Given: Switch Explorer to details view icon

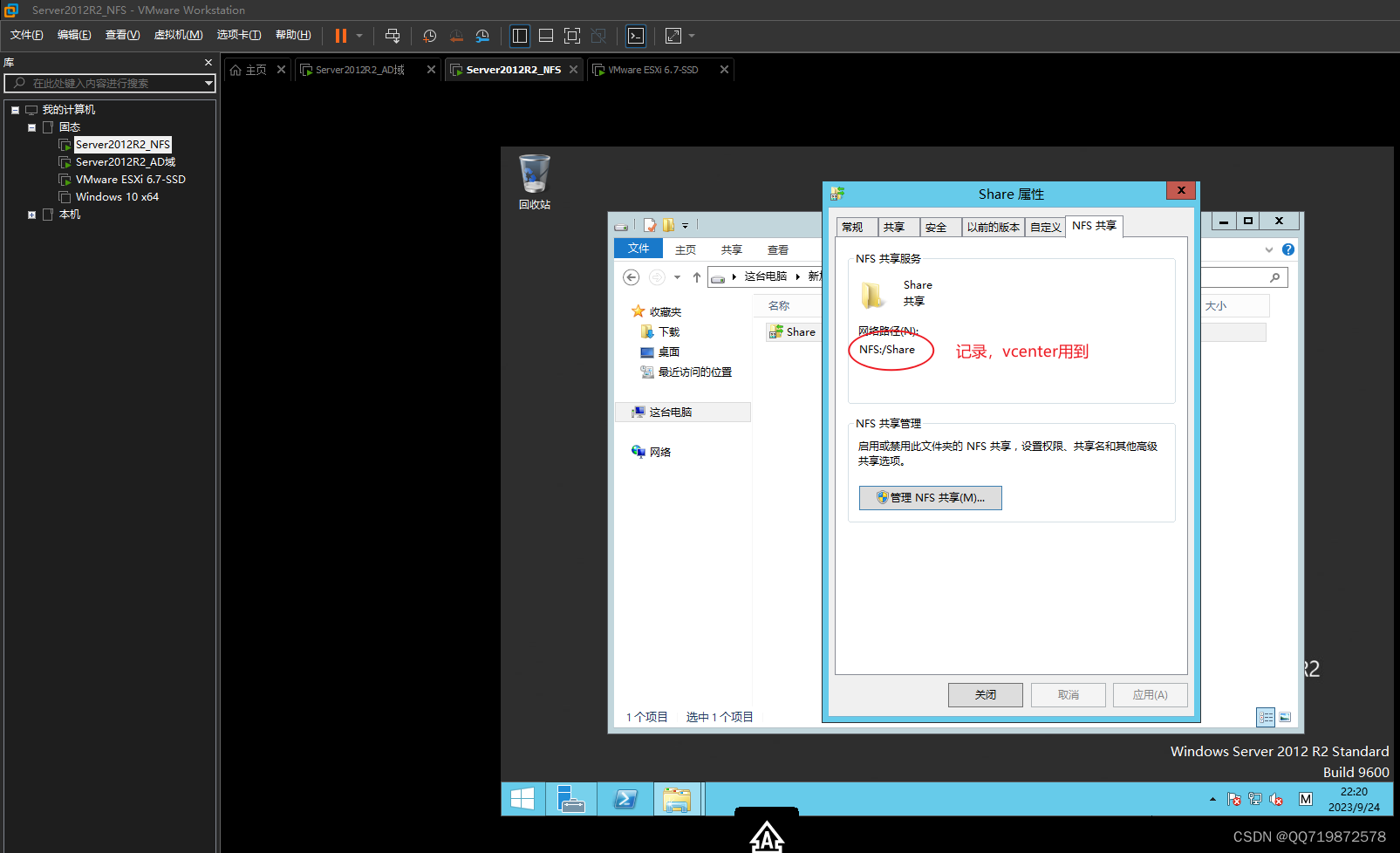Looking at the screenshot, I should point(1266,717).
